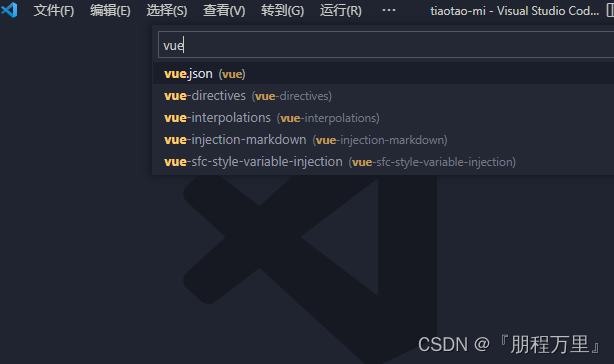Open the 查看(V) menu

(224, 11)
